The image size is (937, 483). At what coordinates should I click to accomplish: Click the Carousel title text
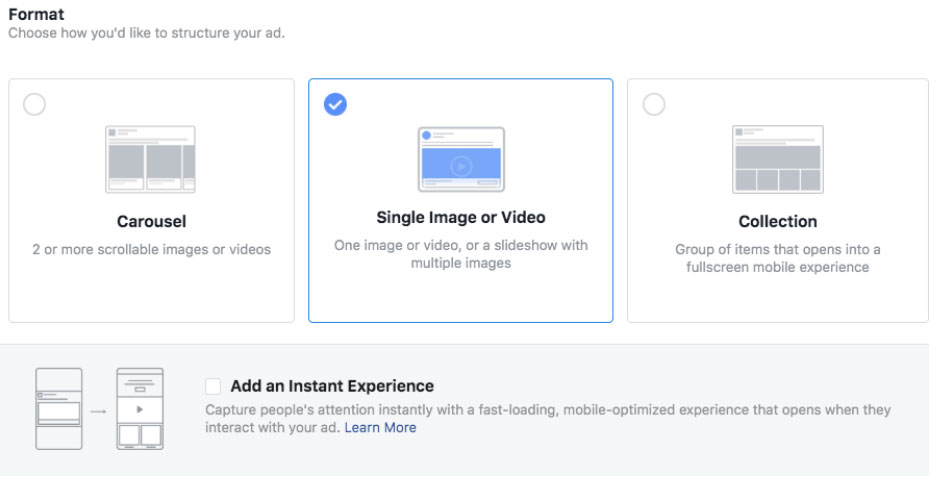click(x=151, y=221)
